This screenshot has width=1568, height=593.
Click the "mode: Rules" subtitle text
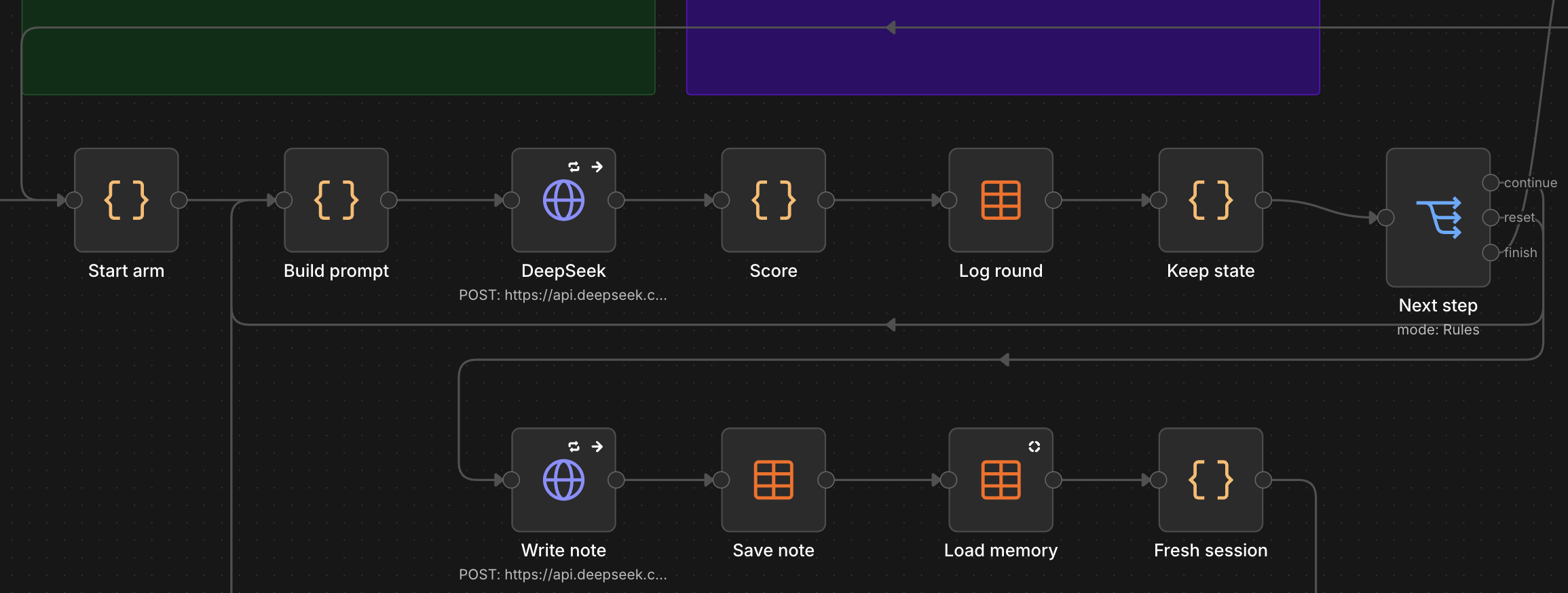1438,330
